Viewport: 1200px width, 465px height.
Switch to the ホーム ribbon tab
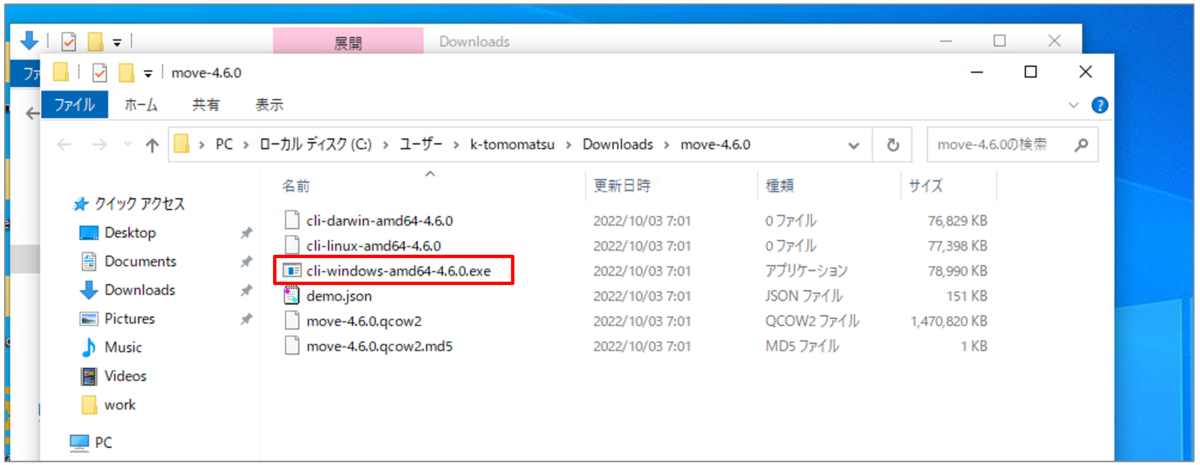pos(140,104)
